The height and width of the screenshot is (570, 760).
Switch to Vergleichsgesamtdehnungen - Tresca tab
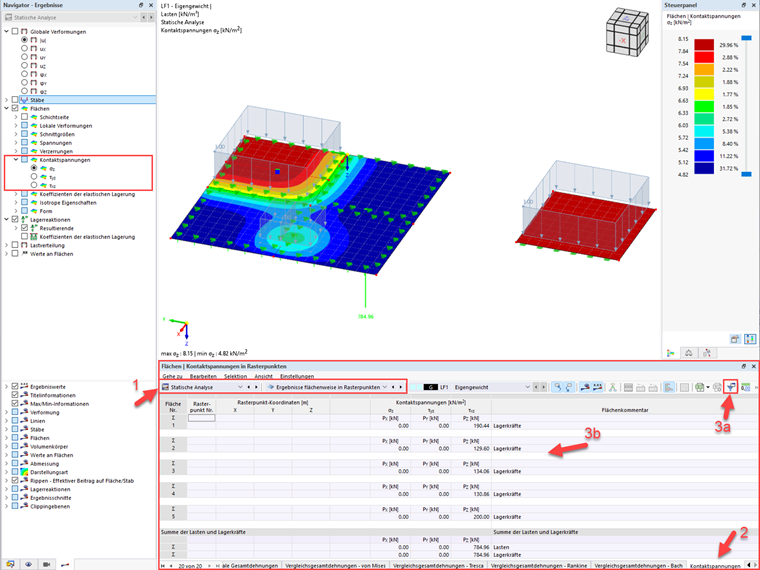[x=438, y=566]
